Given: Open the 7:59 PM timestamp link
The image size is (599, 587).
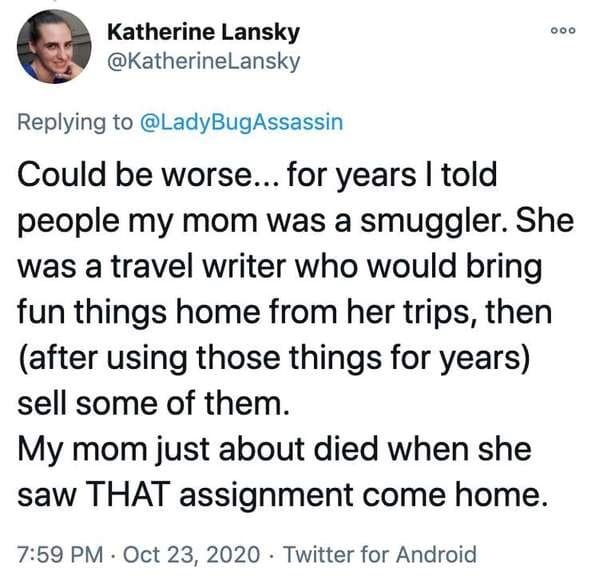Looking at the screenshot, I should click(60, 555).
